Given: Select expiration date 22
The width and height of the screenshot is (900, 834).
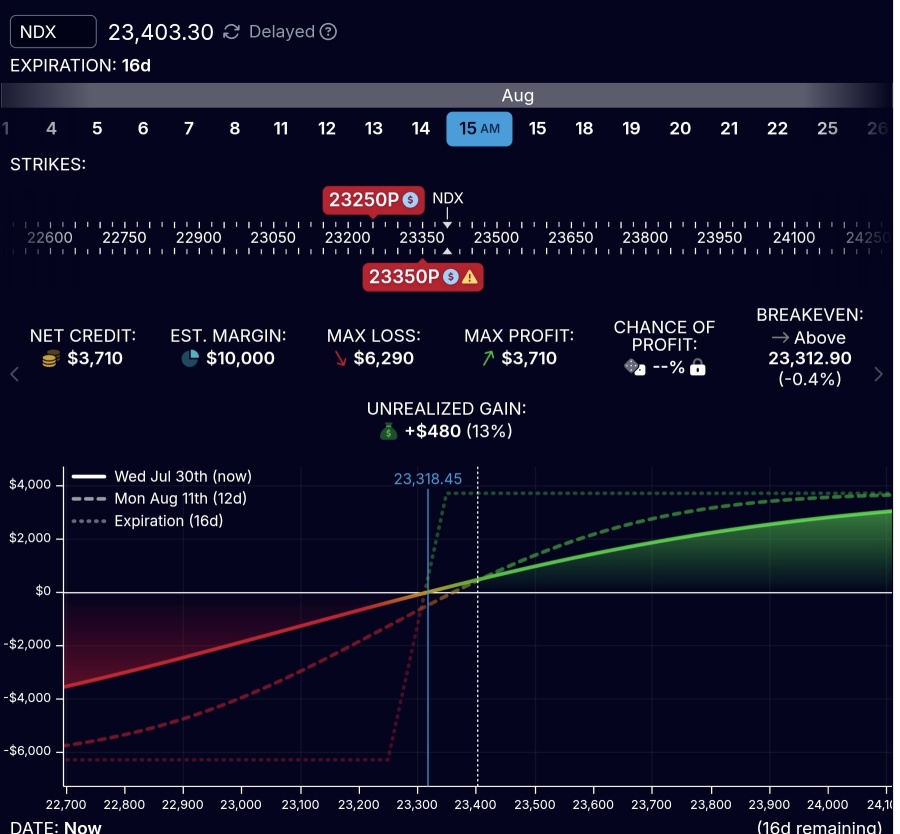Looking at the screenshot, I should 777,129.
